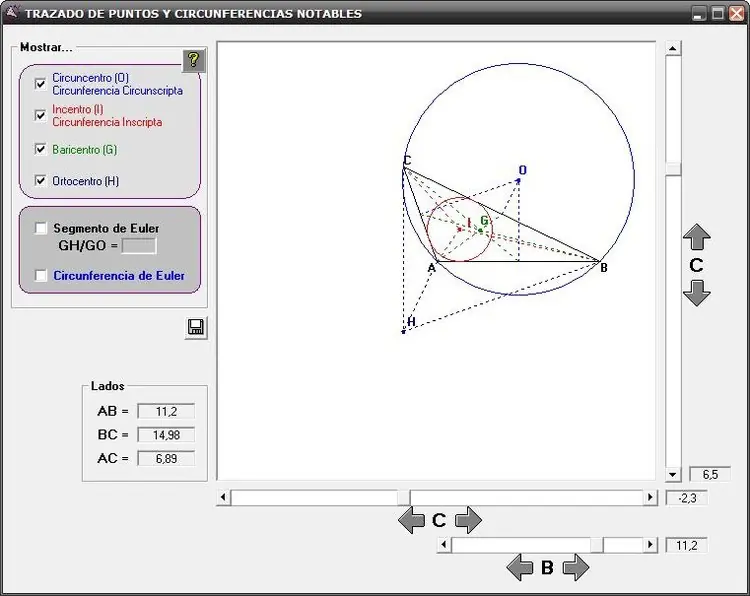Screen dimensions: 750x596
Task: Click the AC side length field
Action: point(166,458)
